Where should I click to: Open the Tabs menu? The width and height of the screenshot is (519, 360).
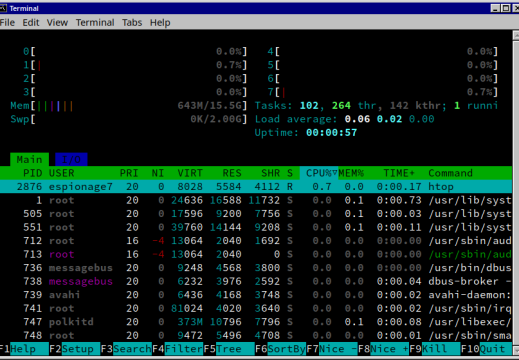coord(132,22)
